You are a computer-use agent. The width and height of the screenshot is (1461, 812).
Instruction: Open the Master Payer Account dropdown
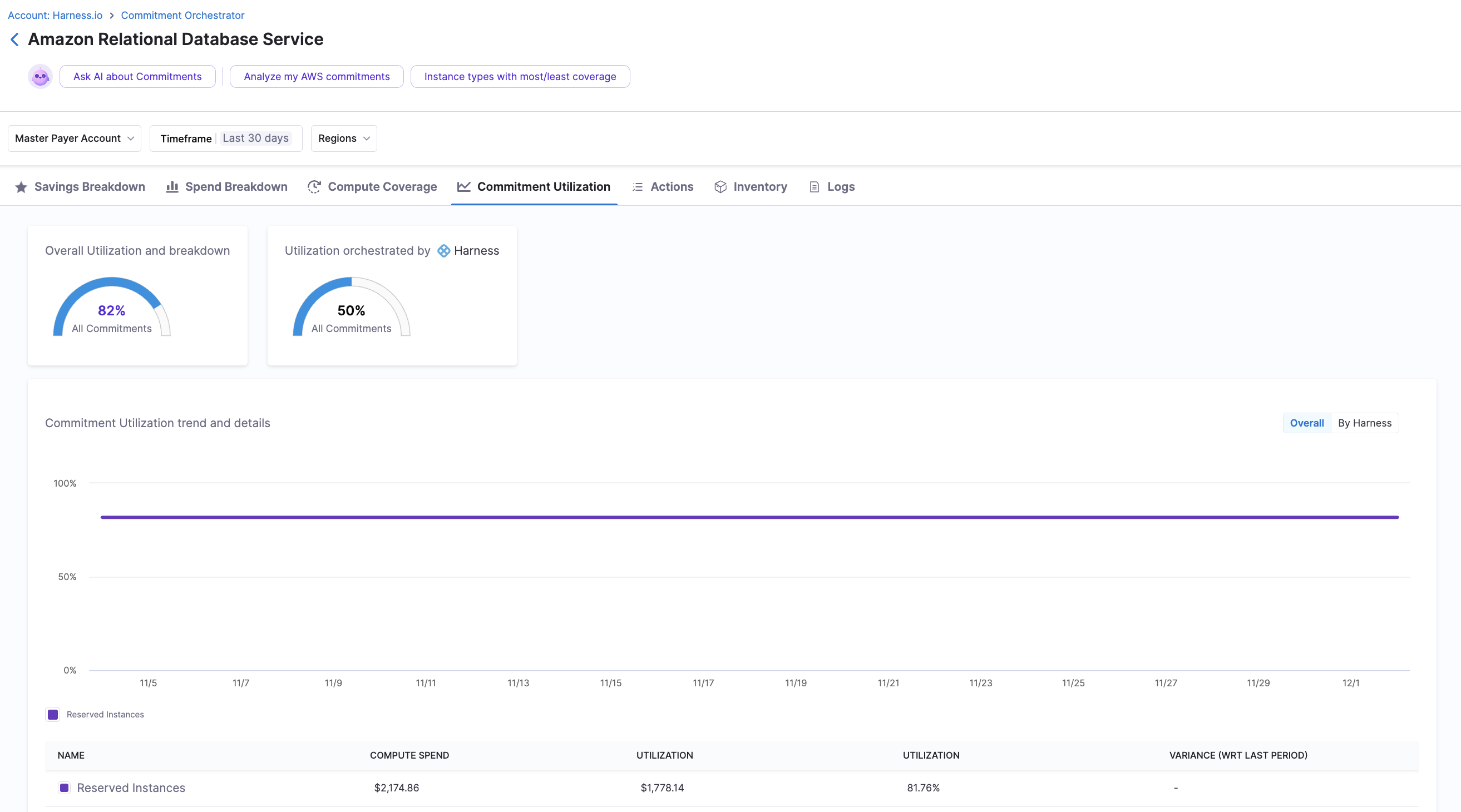pyautogui.click(x=75, y=138)
